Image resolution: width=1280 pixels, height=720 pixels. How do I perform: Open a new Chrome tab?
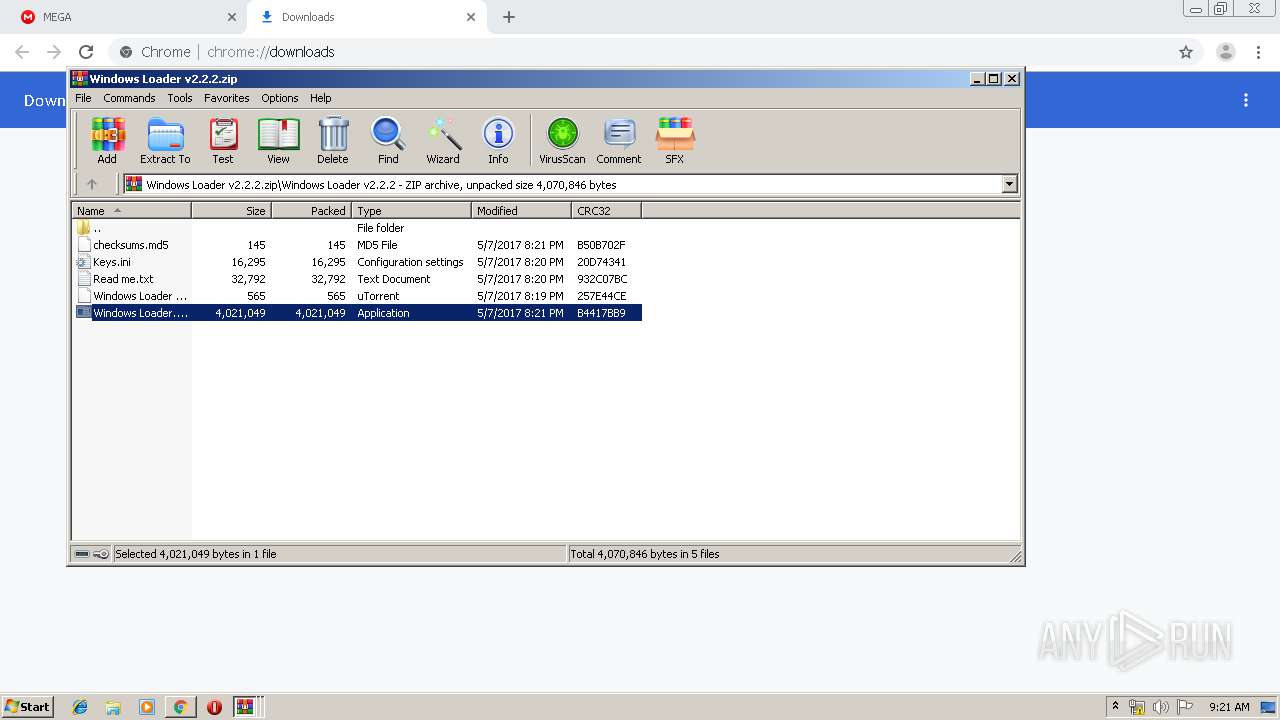(509, 17)
